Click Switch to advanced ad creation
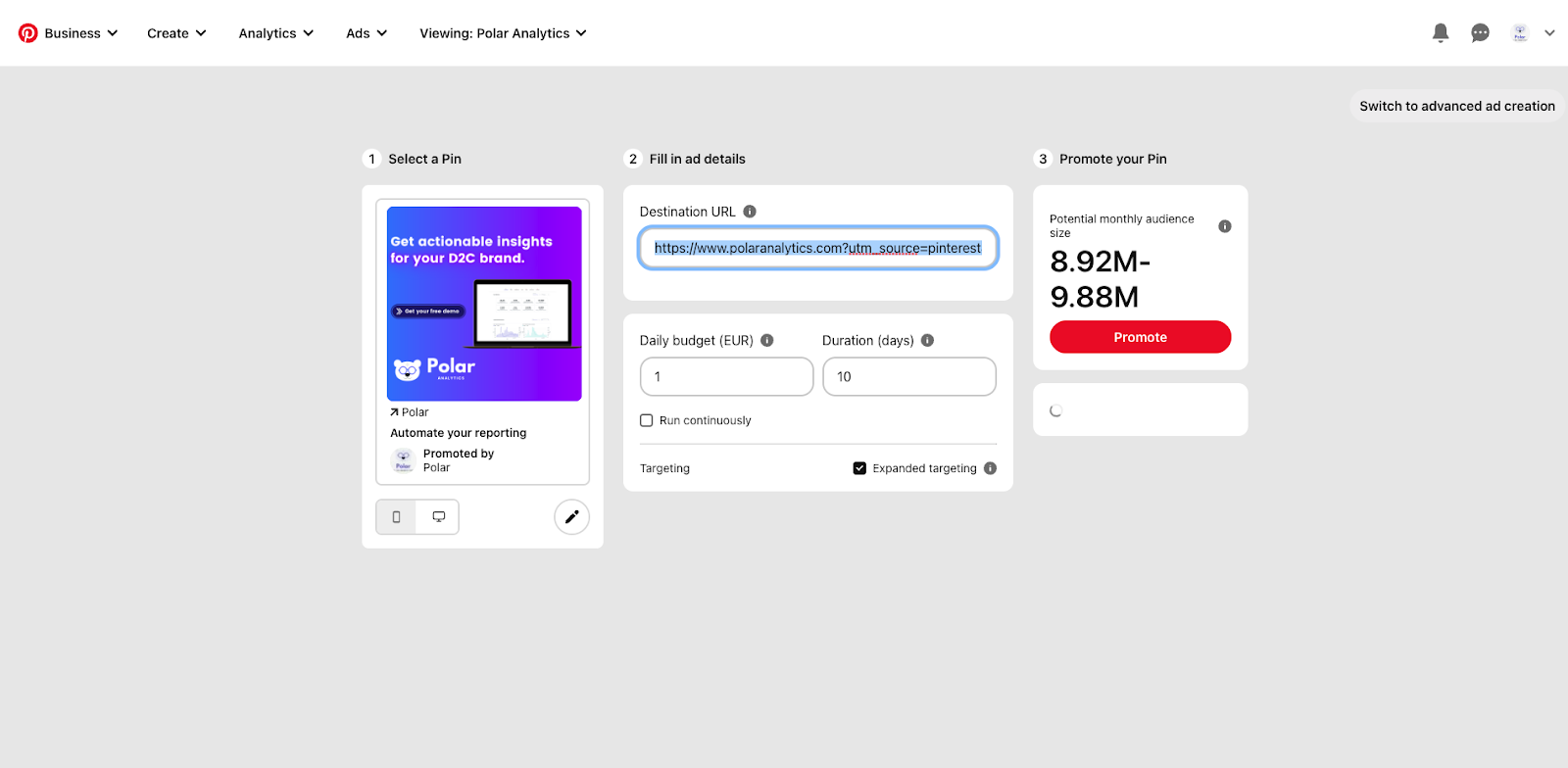1568x768 pixels. 1457,106
